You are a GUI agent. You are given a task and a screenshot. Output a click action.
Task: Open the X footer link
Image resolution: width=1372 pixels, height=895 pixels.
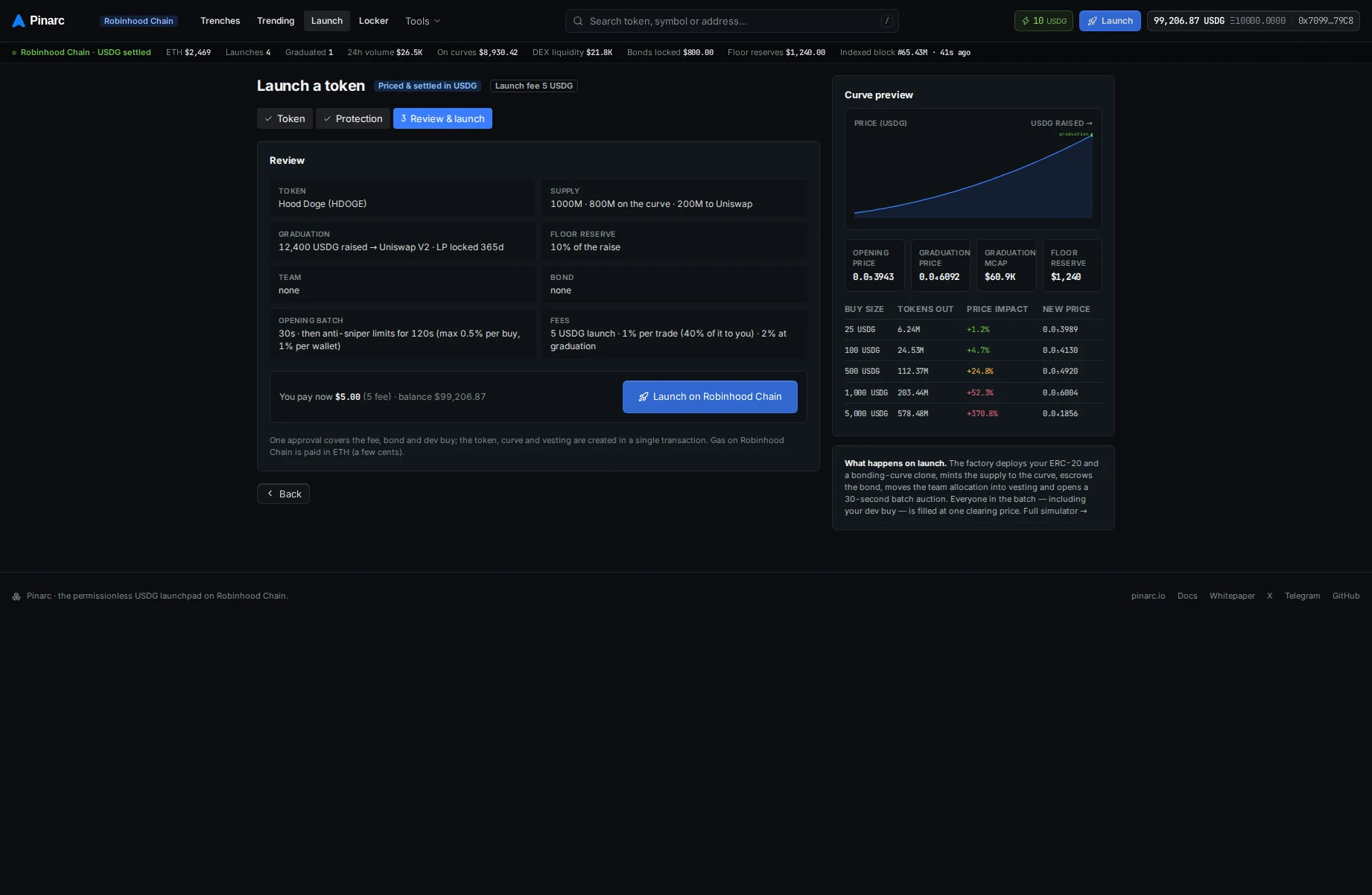(1270, 596)
